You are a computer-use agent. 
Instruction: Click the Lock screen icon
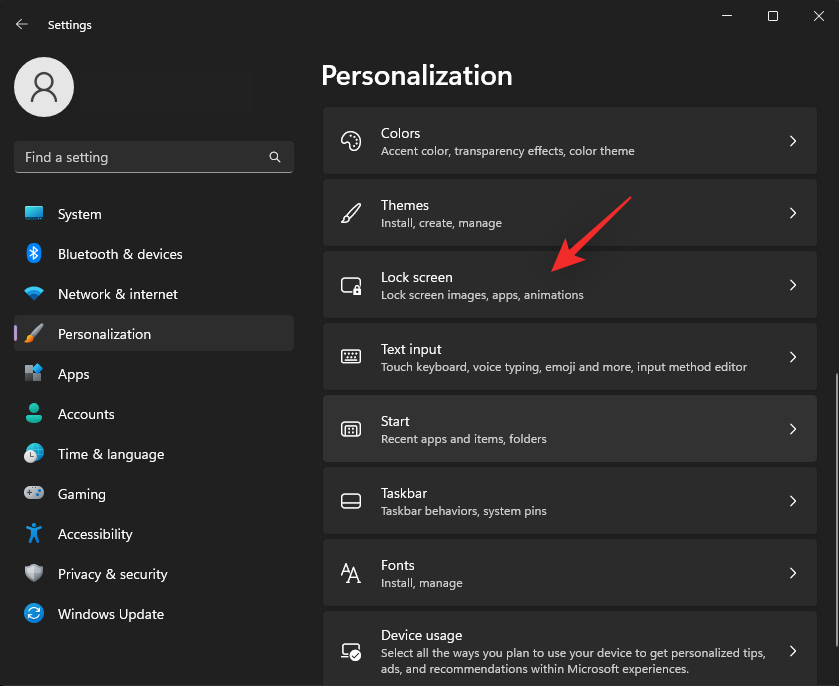[351, 284]
